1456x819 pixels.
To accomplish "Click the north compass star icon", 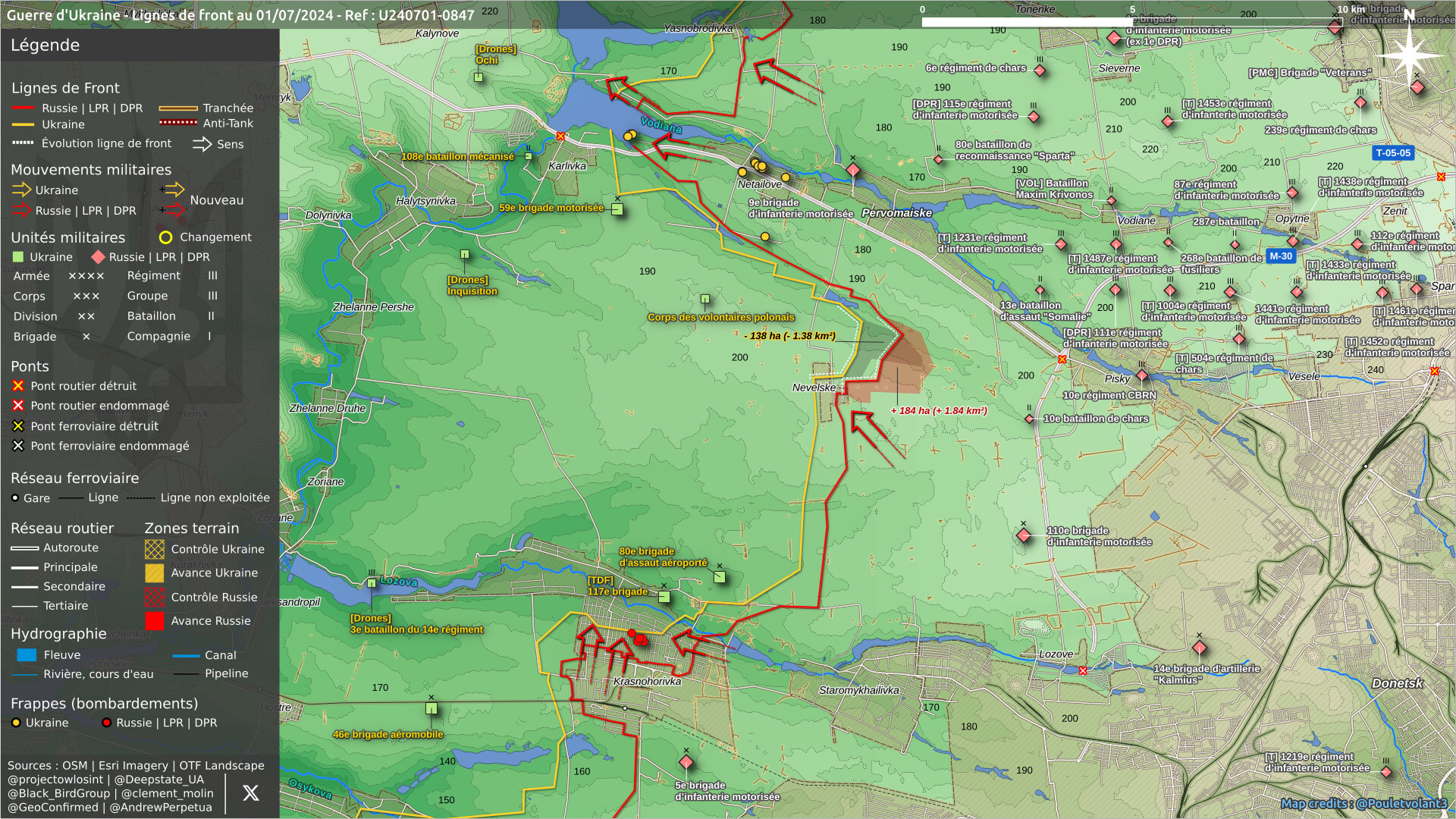I will pyautogui.click(x=1409, y=54).
